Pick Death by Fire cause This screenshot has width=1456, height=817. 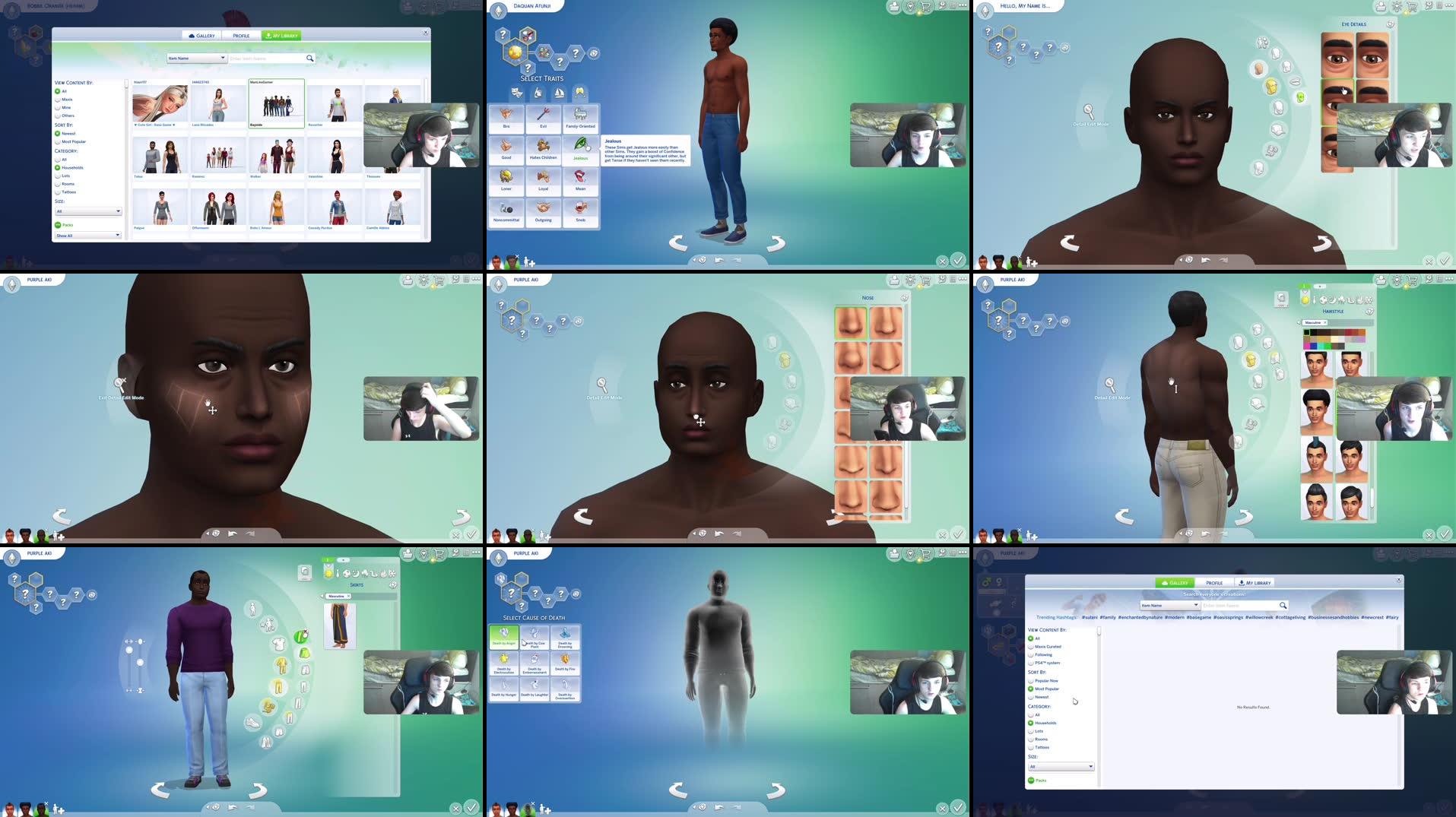tap(565, 663)
